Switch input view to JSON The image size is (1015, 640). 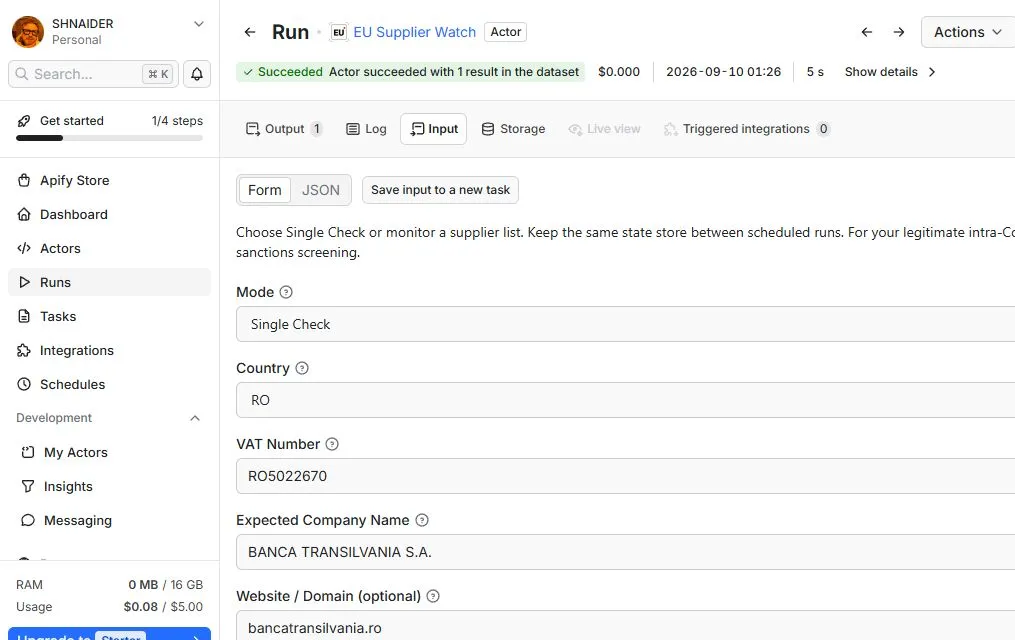coord(320,190)
